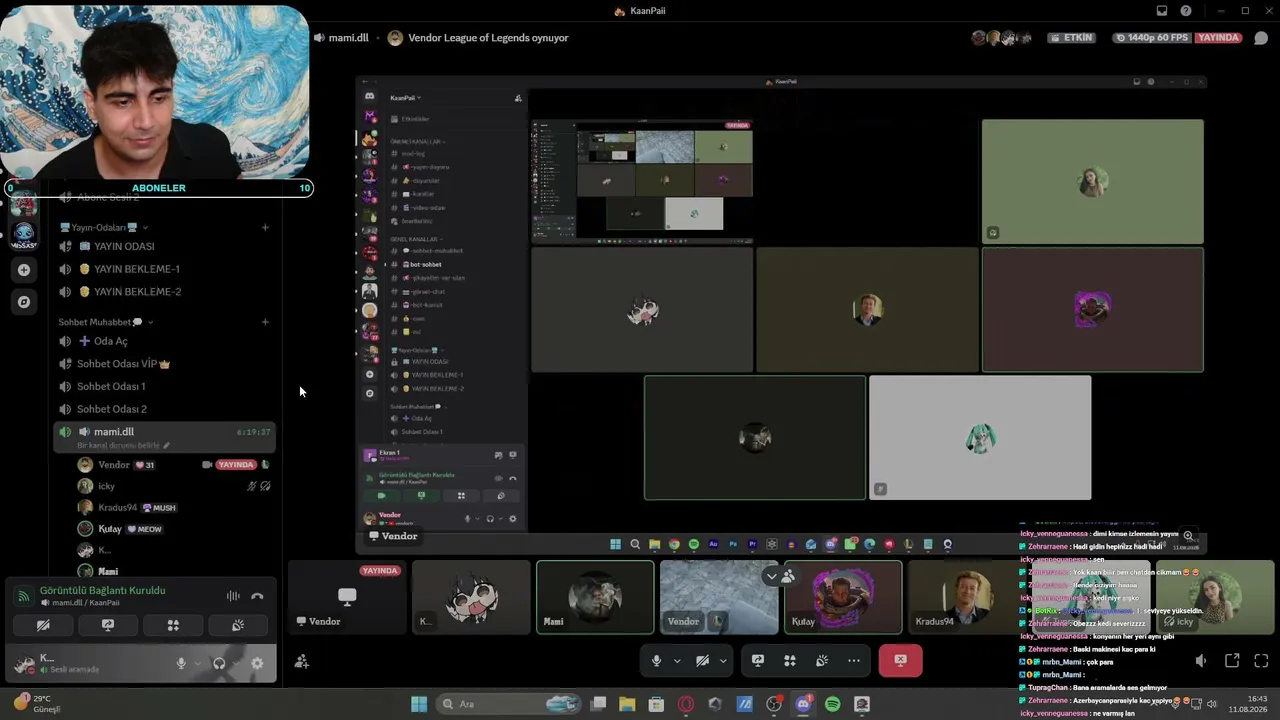Toggle camera in the voice connection panel
1280x720 pixels.
43,626
